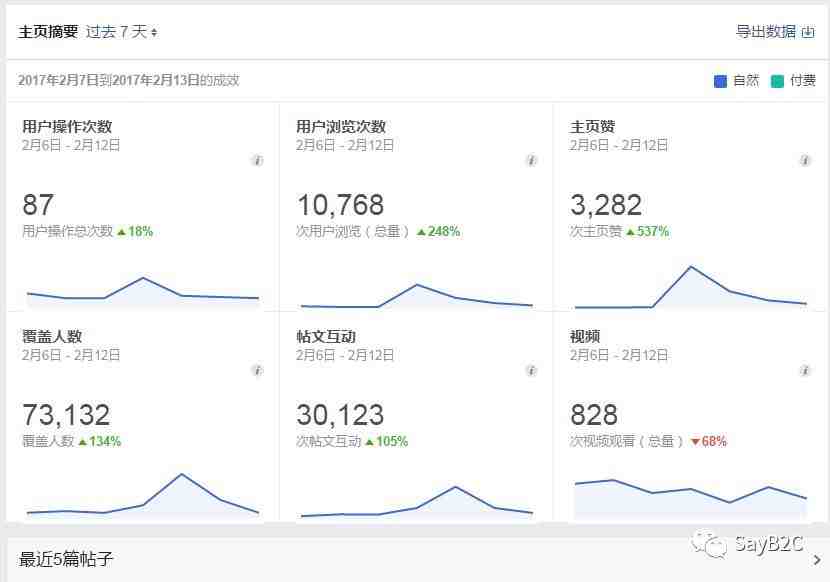Click the 主页赞 card title
Viewport: 830px width, 582px height.
592,127
